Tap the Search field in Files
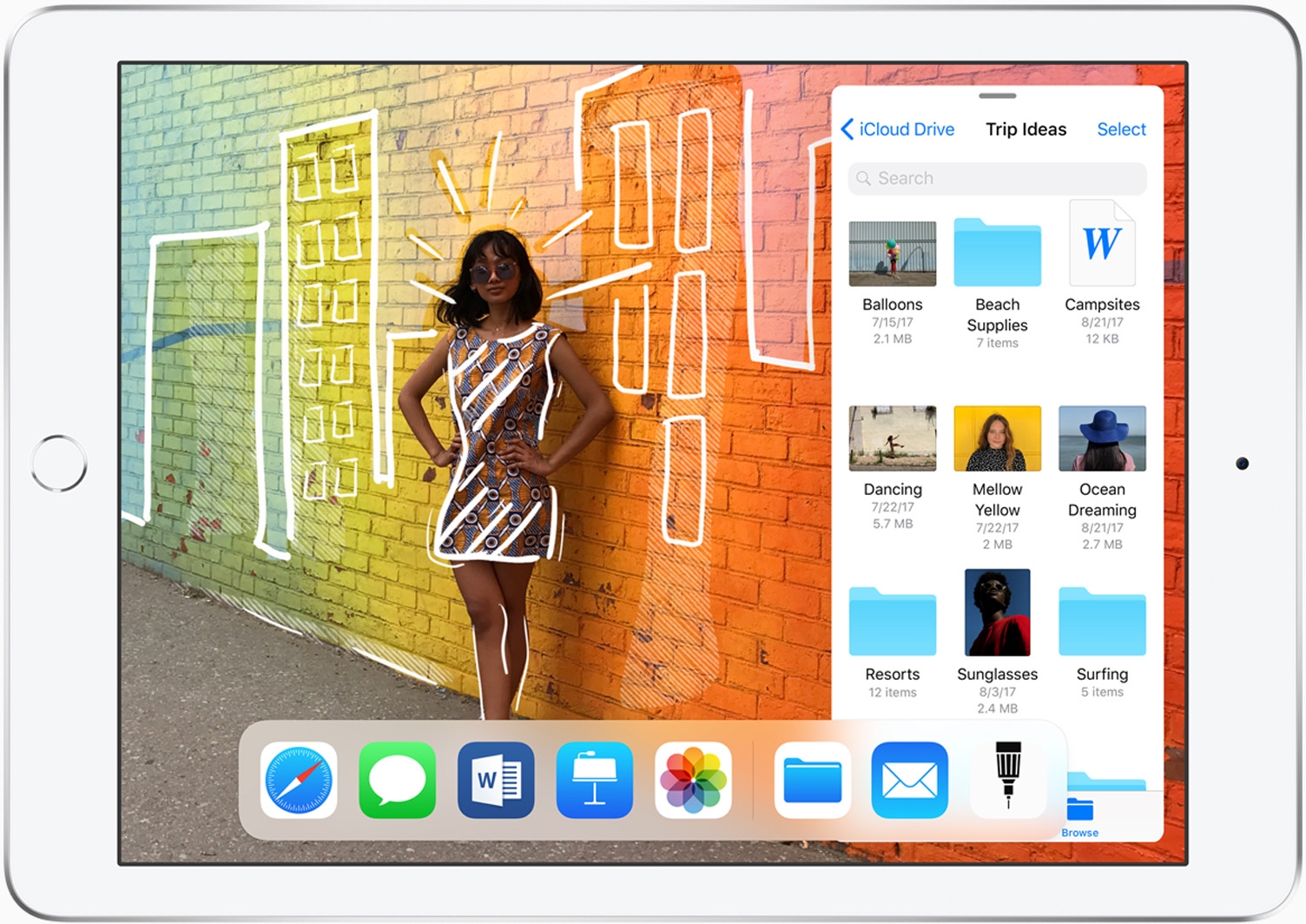This screenshot has height=924, width=1306. tap(996, 179)
